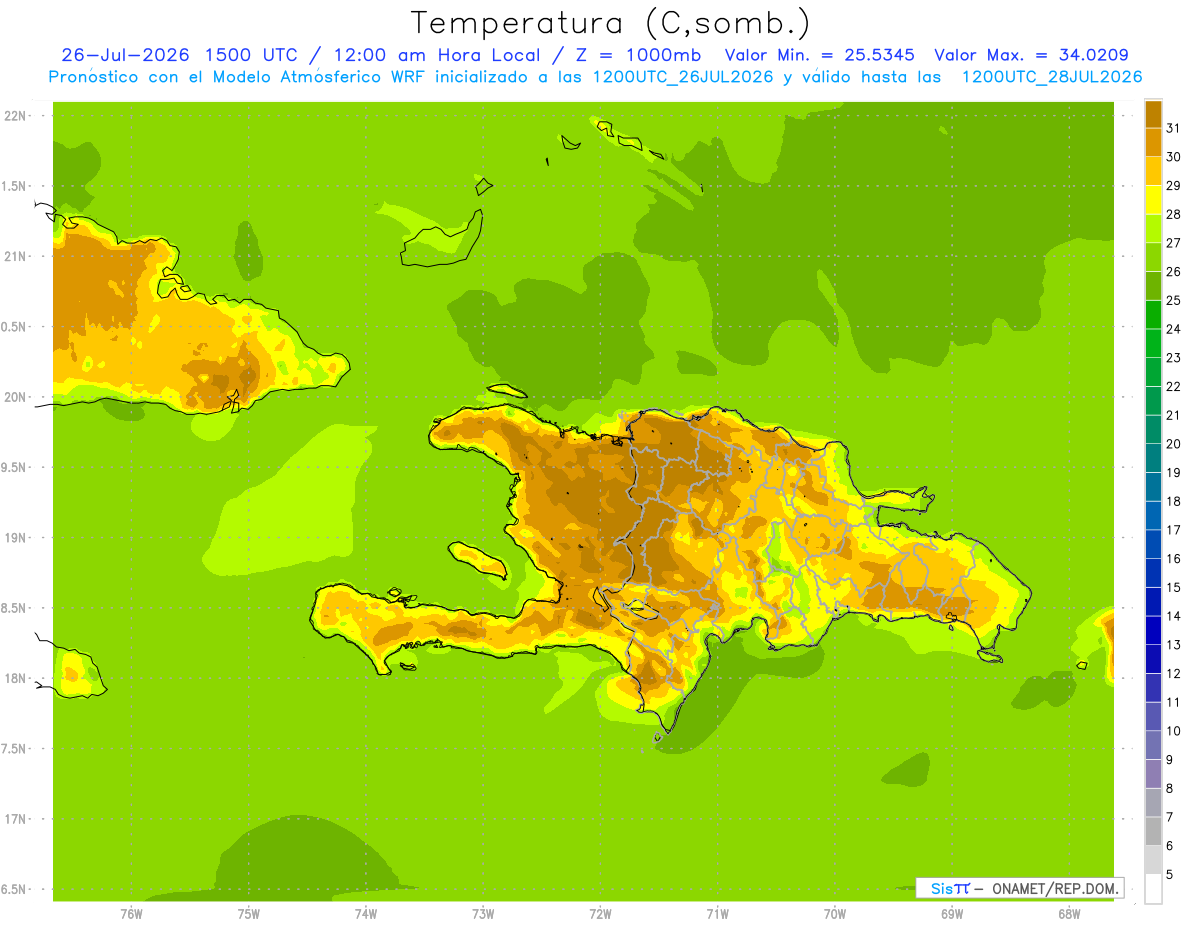Pick the amber swatch between 29 and 30
The image size is (1200, 927).
1153,171
